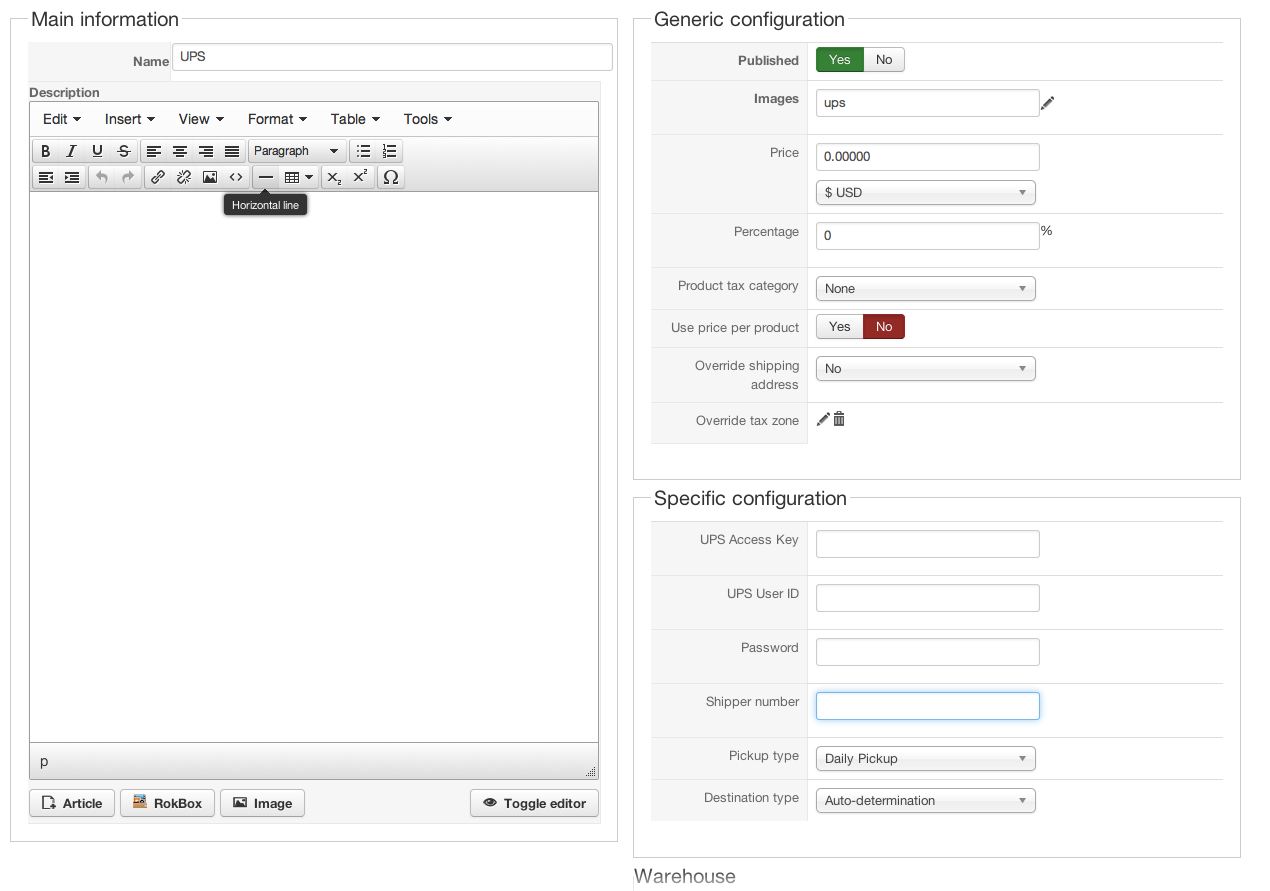The width and height of the screenshot is (1270, 891).
Task: Apply underline formatting in the editor
Action: (x=98, y=151)
